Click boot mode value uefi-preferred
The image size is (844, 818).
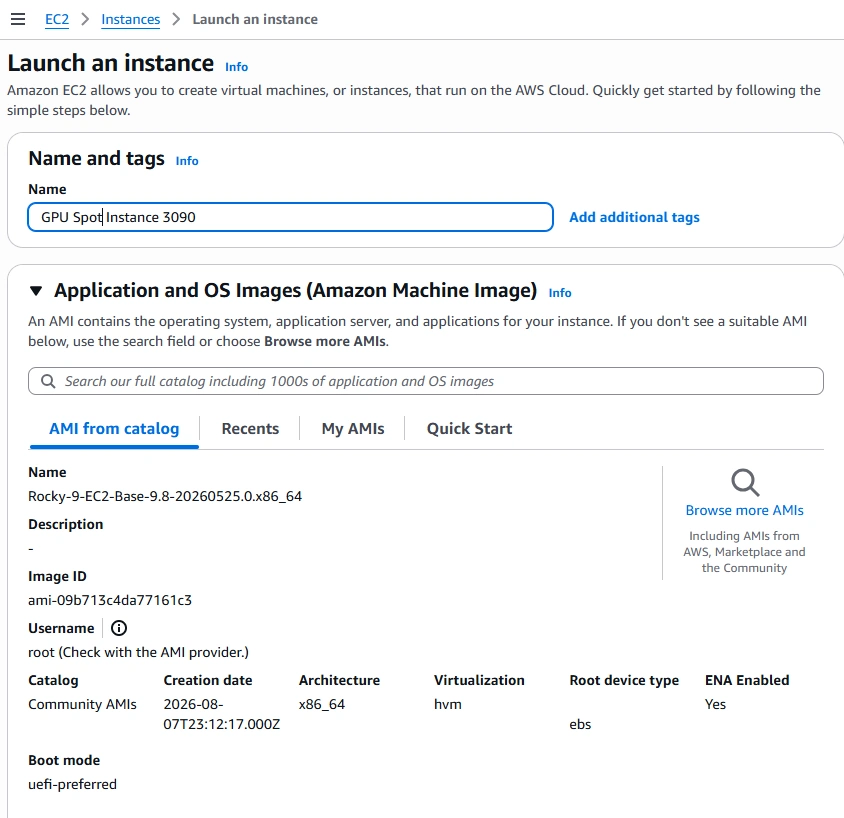72,784
